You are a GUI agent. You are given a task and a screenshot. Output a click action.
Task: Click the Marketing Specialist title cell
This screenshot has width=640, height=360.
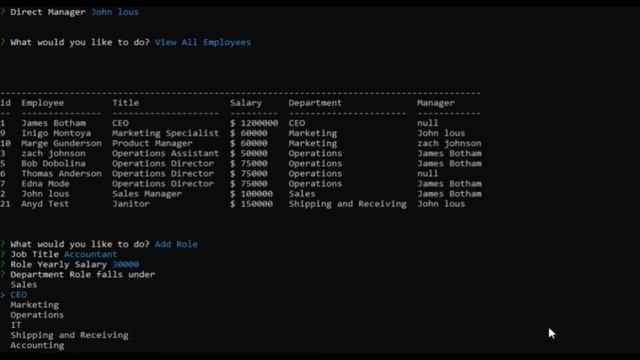[x=166, y=133]
